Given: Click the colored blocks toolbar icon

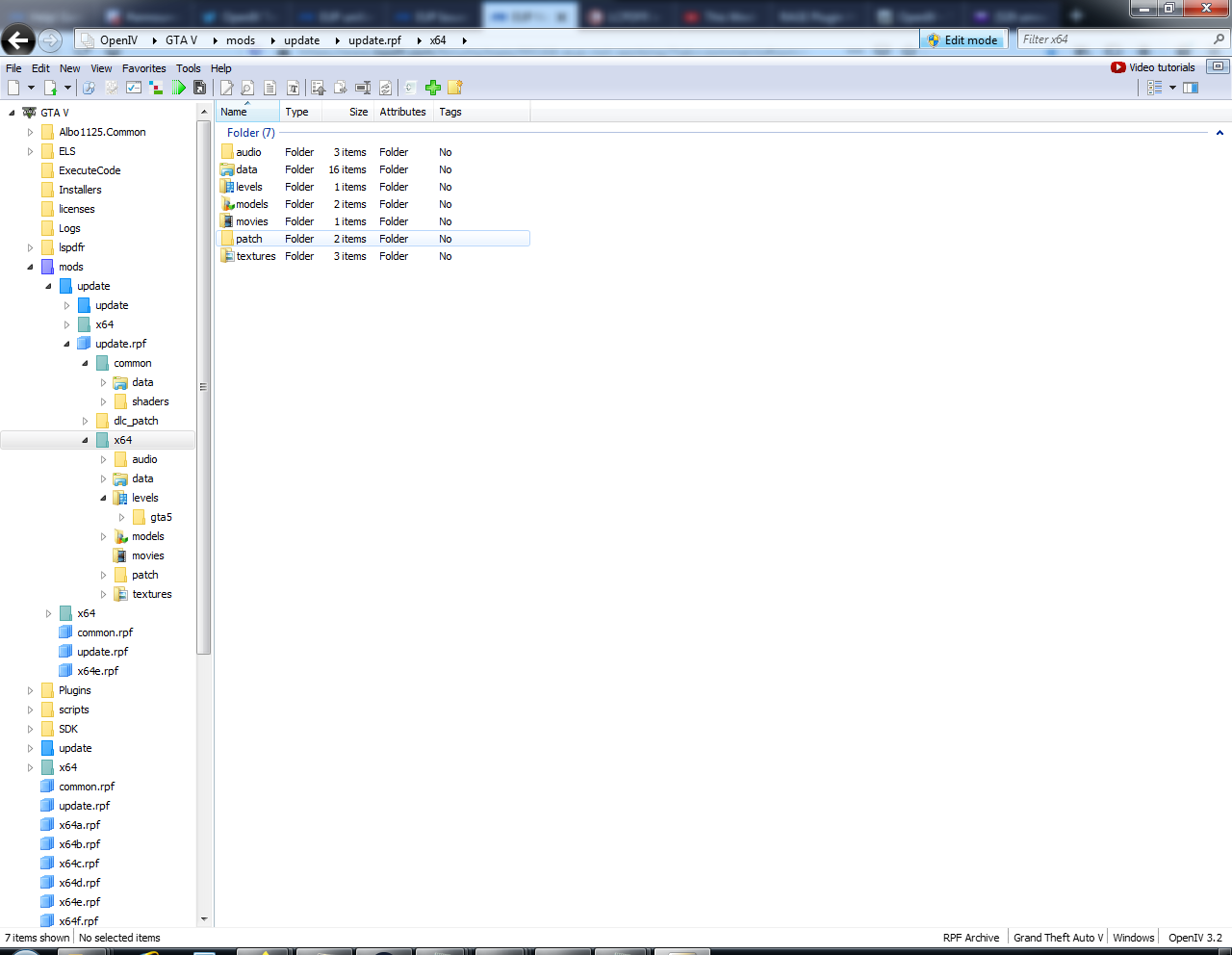Looking at the screenshot, I should click(156, 88).
